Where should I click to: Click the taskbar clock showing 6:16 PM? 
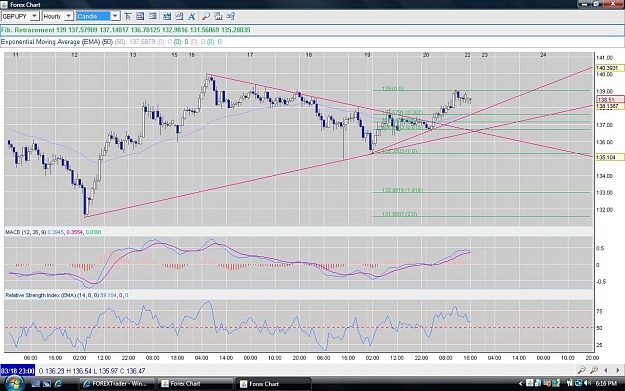[x=606, y=383]
